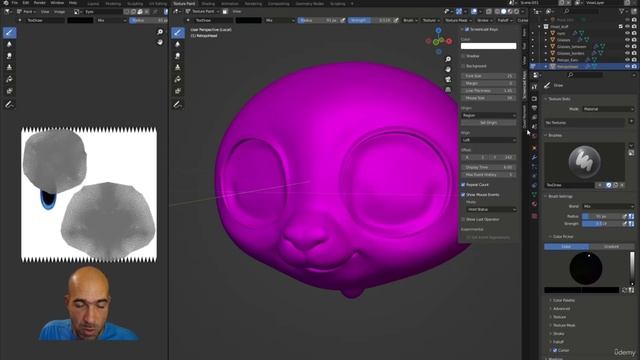The height and width of the screenshot is (360, 640).
Task: Select the Mask tool in the image editor
Action: (9, 91)
